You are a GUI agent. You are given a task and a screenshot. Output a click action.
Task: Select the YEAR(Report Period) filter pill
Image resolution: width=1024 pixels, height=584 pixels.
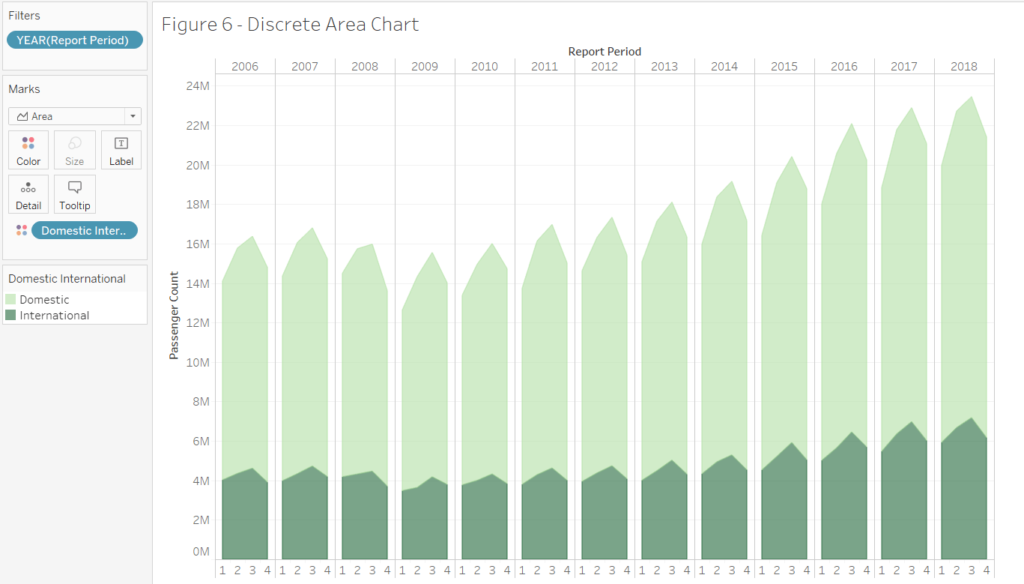[74, 40]
